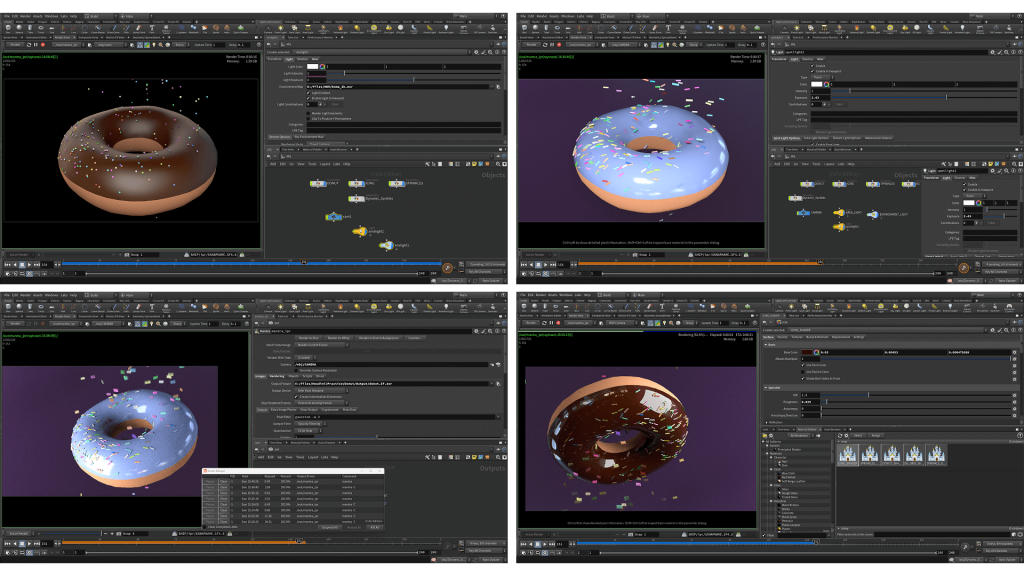The width and height of the screenshot is (1024, 576).
Task: Toggle Enable Light In Viewport in top-left window
Action: pos(309,98)
